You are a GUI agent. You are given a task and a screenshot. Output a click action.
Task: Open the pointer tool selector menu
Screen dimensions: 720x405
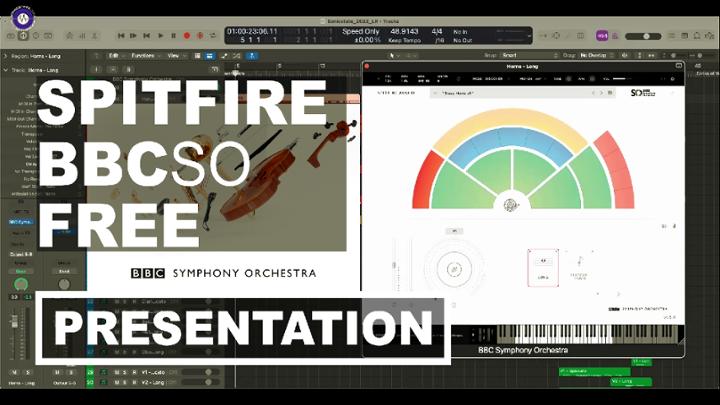(x=393, y=56)
